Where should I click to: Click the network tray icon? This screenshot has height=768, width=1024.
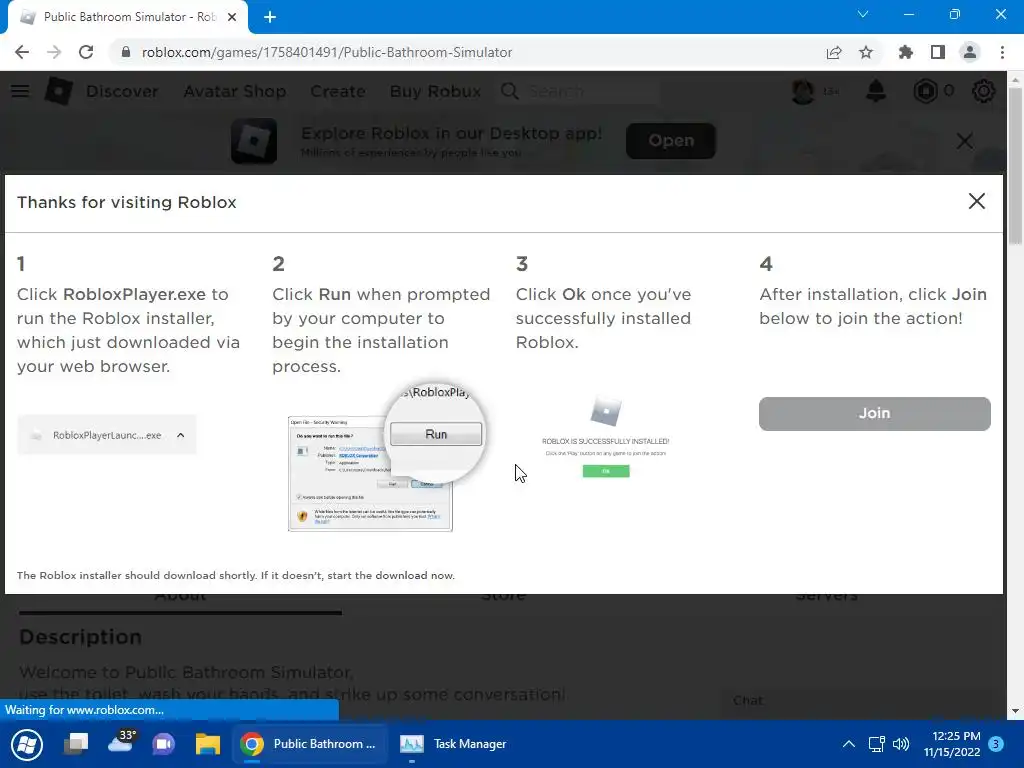point(876,744)
